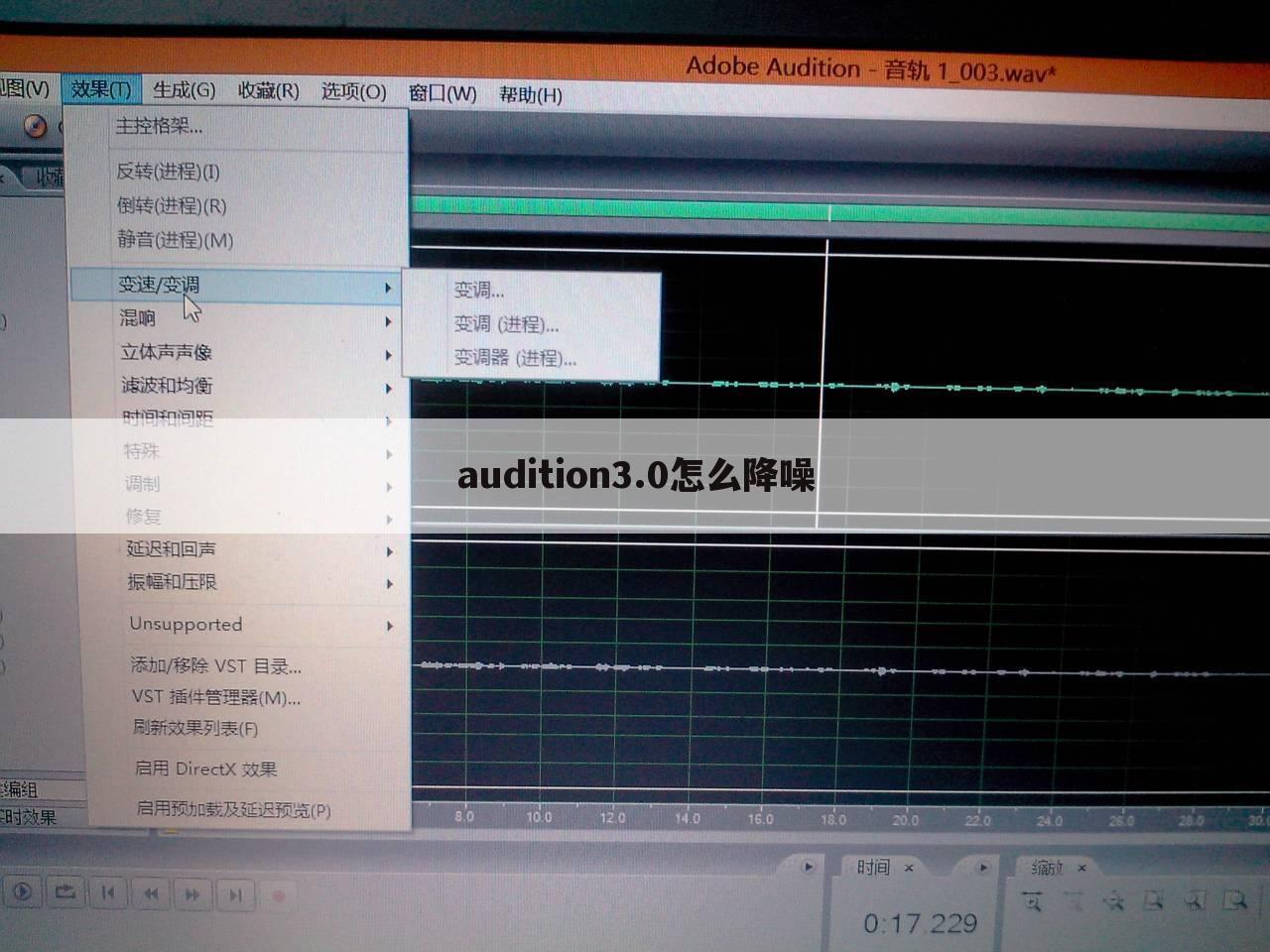This screenshot has height=952, width=1270.
Task: Select the 时间 panel tab
Action: [873, 867]
